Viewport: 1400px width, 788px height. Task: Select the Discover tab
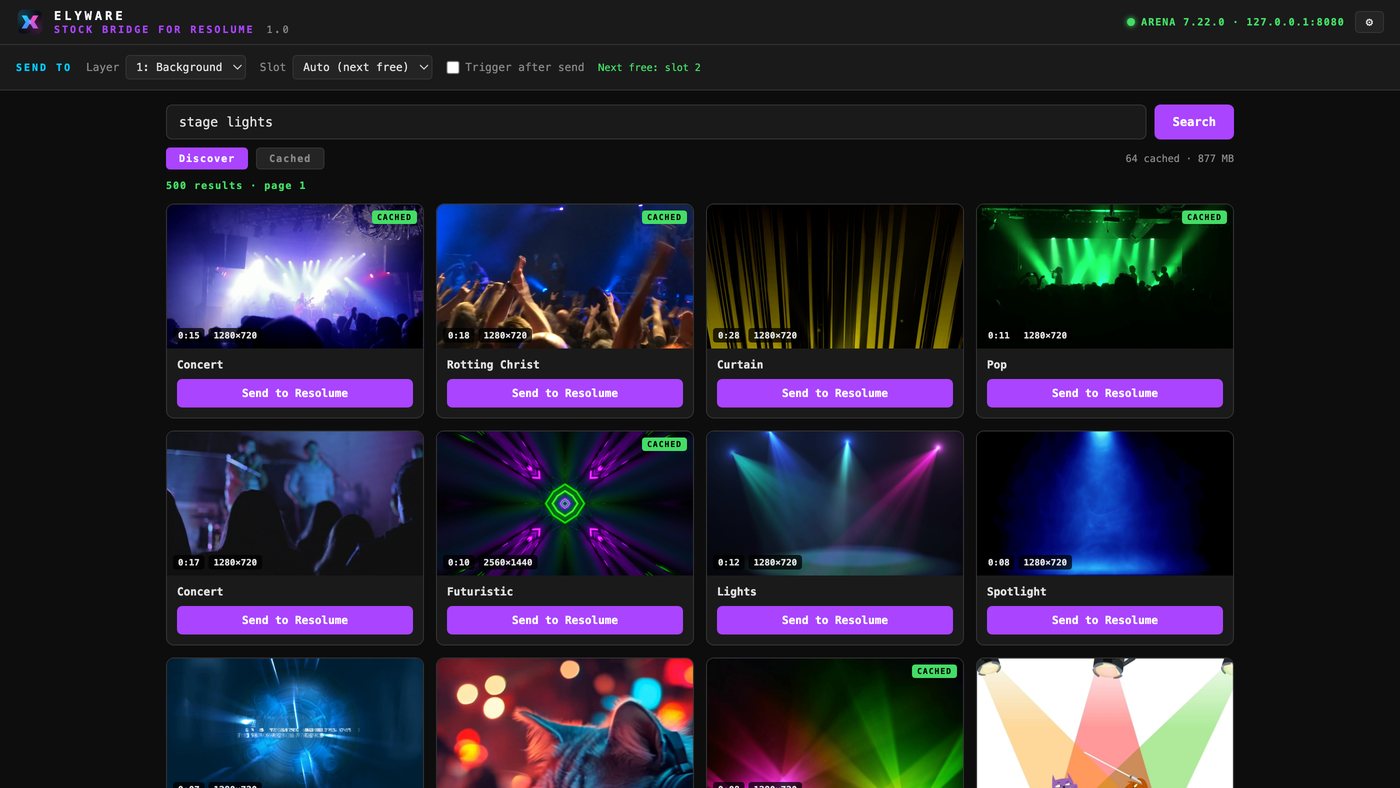point(207,158)
